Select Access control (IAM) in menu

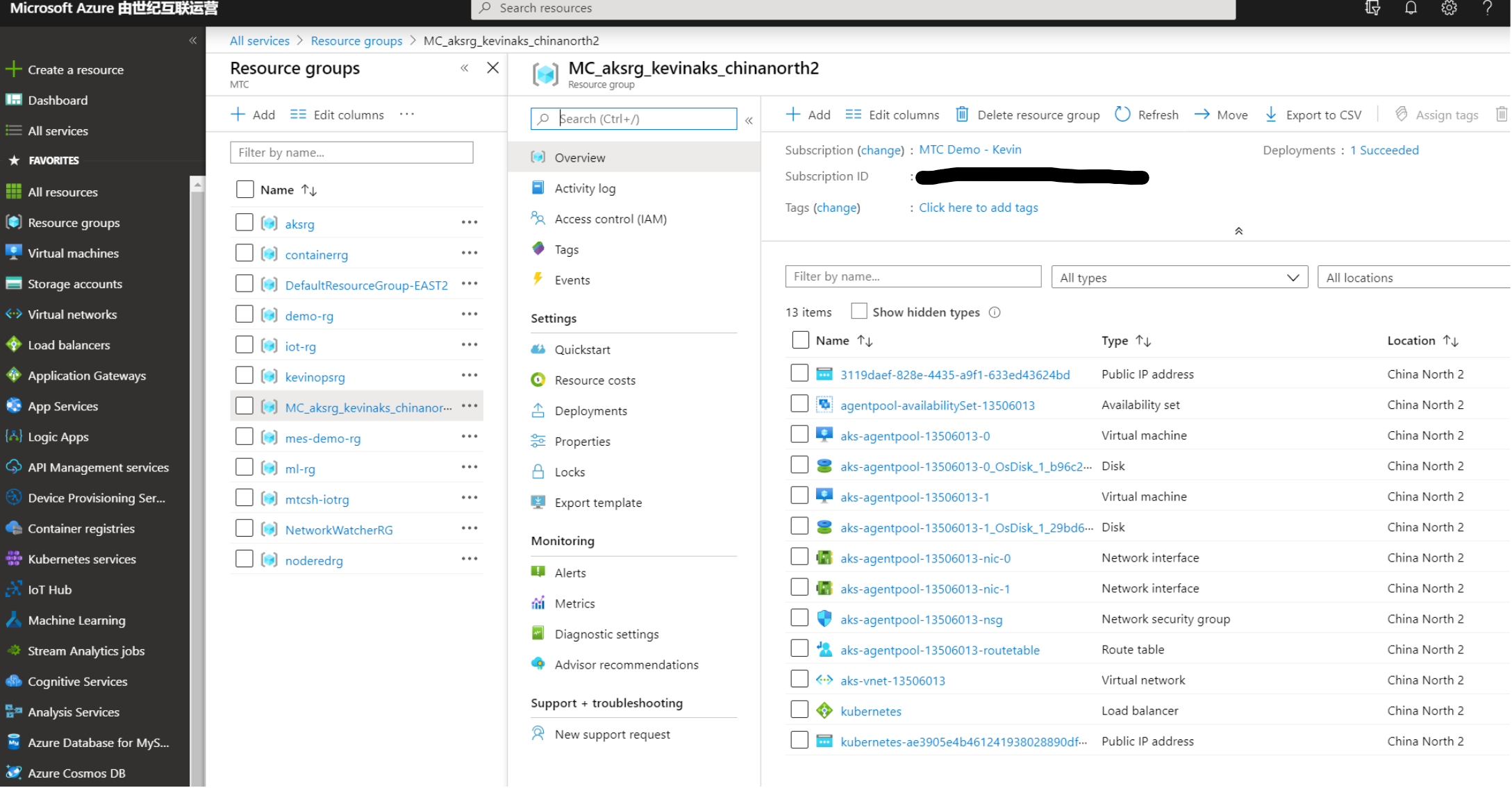610,219
